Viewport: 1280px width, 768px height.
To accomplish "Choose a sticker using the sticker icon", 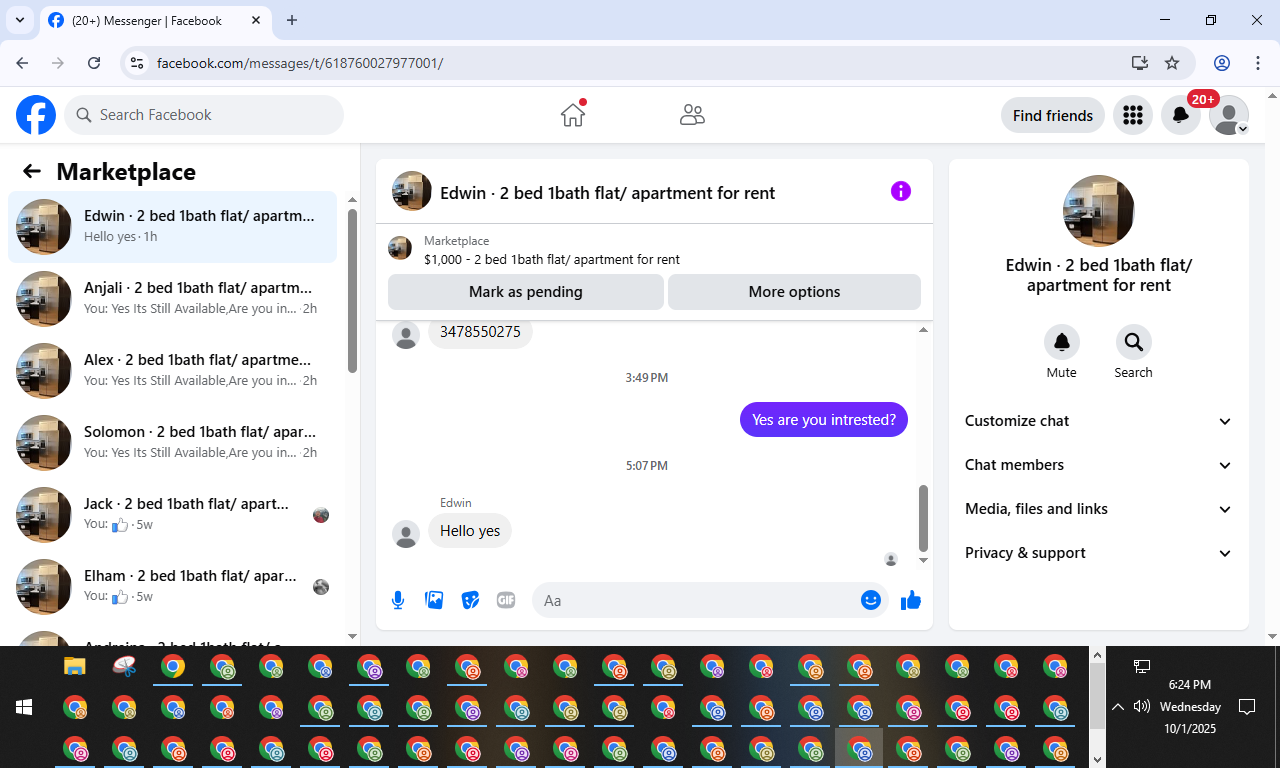I will point(470,600).
